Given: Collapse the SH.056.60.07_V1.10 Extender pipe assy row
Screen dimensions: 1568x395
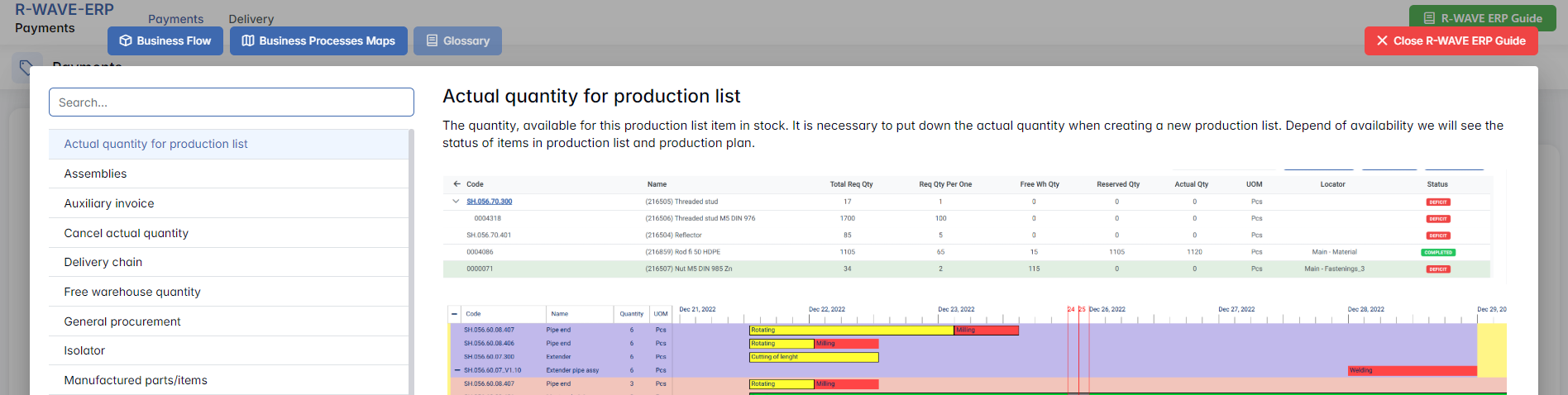Looking at the screenshot, I should [457, 370].
